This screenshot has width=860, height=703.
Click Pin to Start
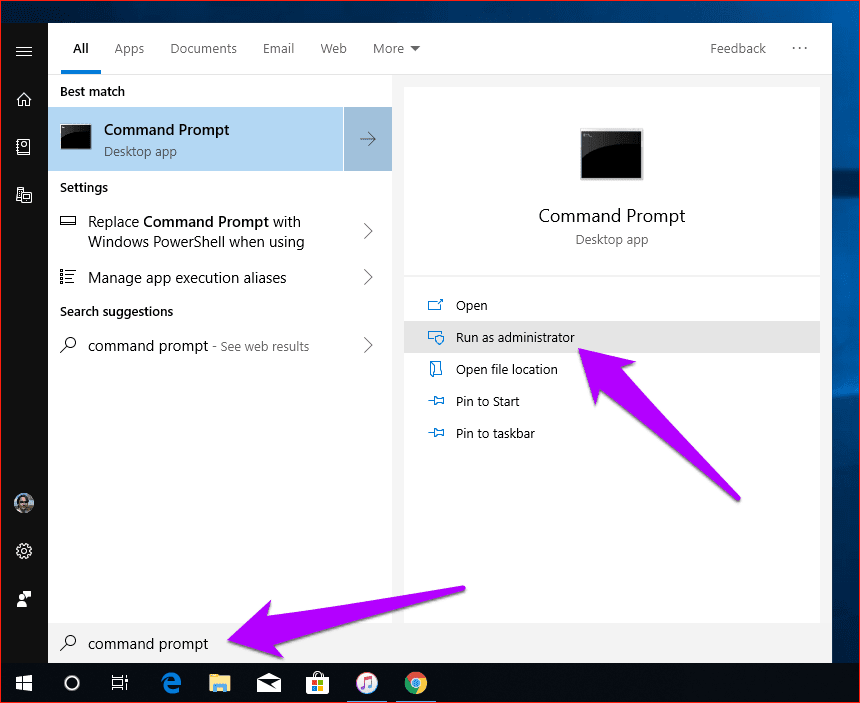click(x=612, y=401)
